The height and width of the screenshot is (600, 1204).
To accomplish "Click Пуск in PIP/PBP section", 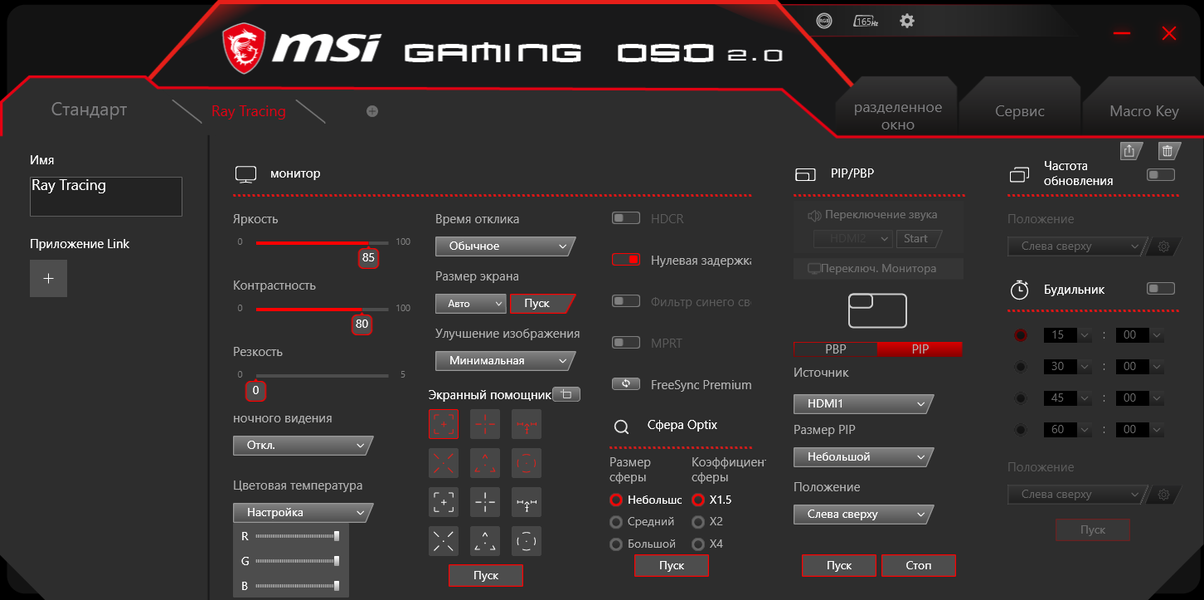I will click(x=839, y=566).
